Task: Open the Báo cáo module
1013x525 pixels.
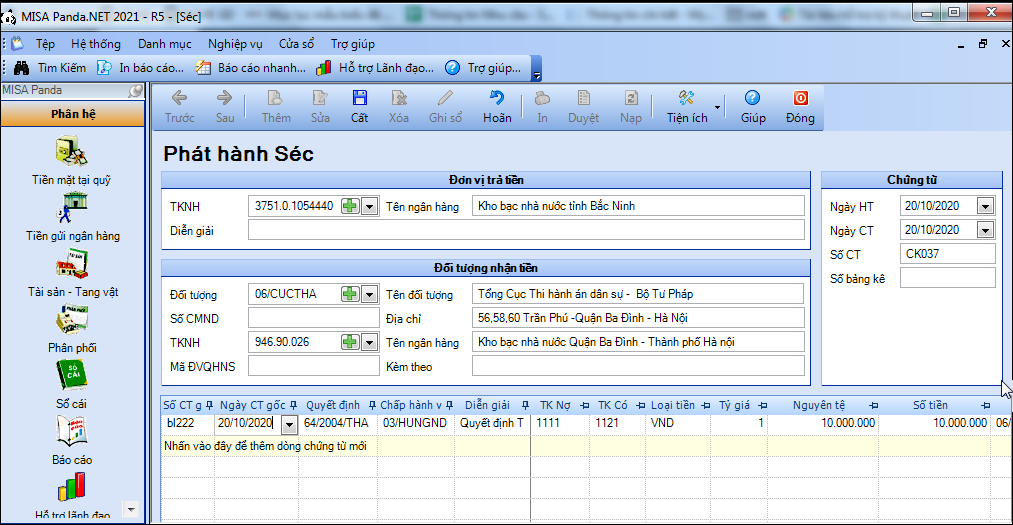Action: 72,441
